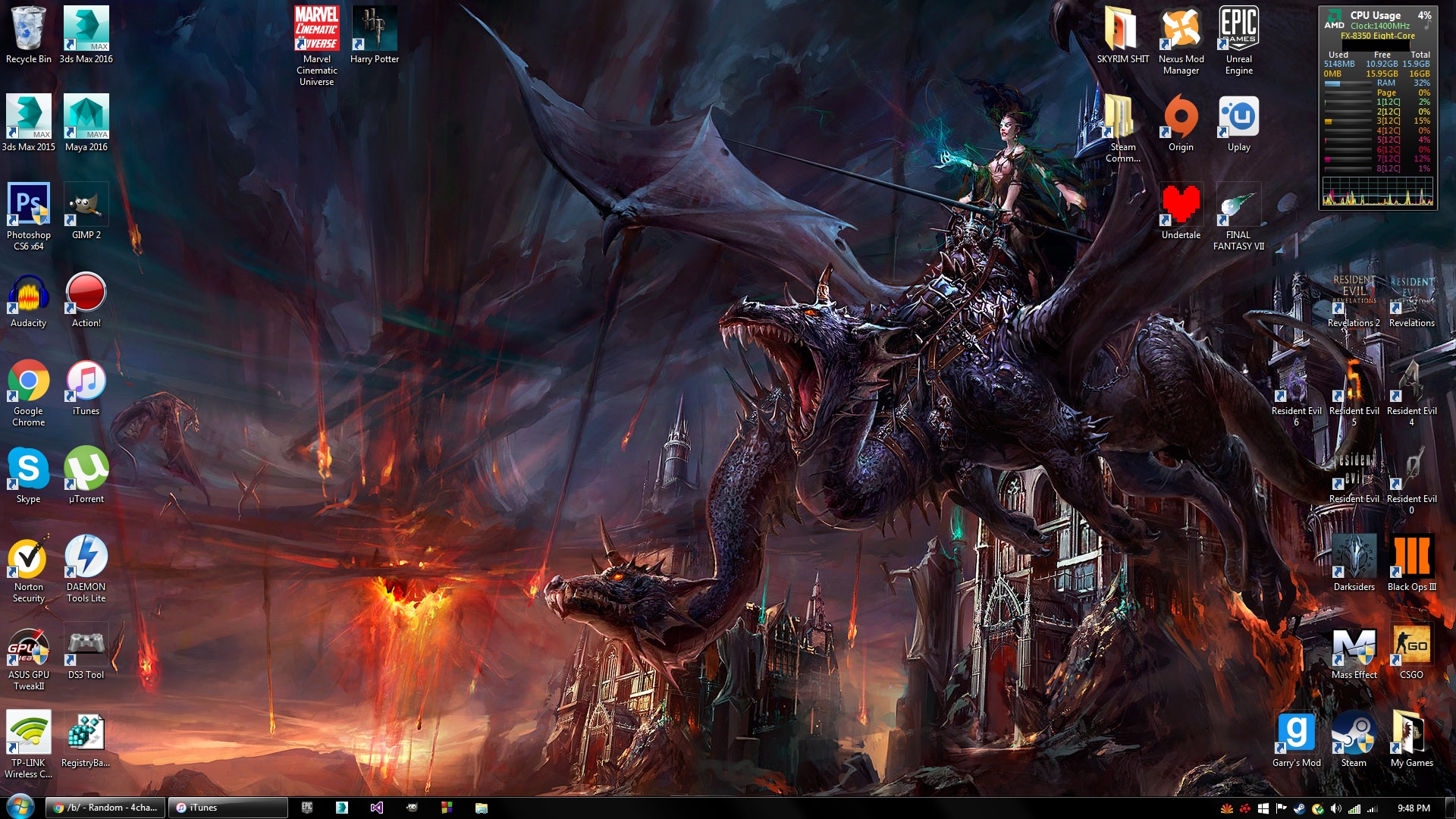Select the Resident Evil 5 shortcut
The width and height of the screenshot is (1456, 819).
point(1354,392)
